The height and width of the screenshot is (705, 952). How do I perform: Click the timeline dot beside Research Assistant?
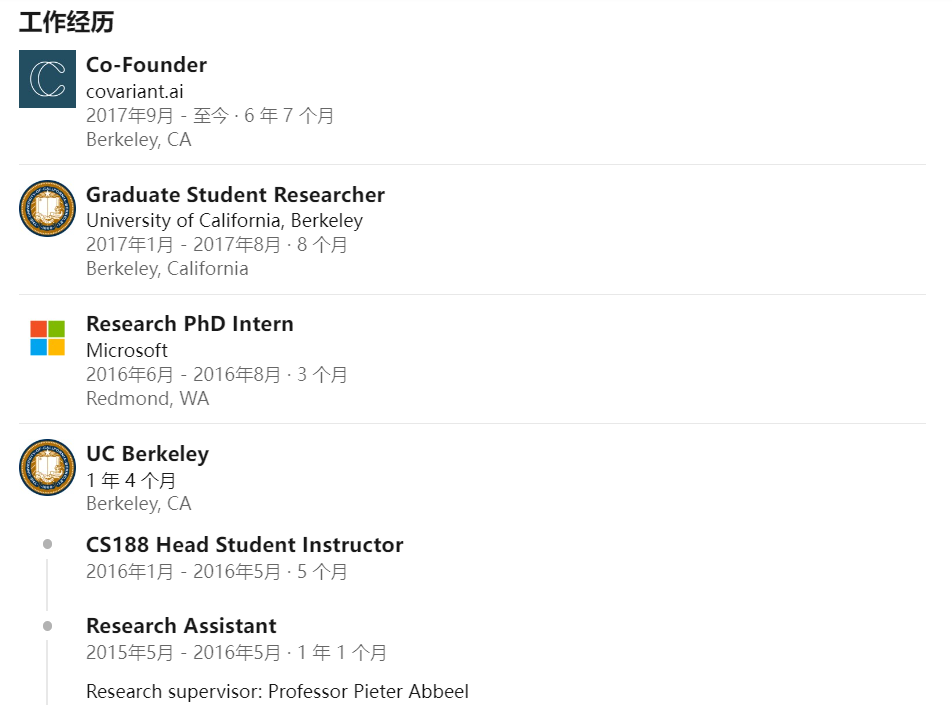click(47, 625)
